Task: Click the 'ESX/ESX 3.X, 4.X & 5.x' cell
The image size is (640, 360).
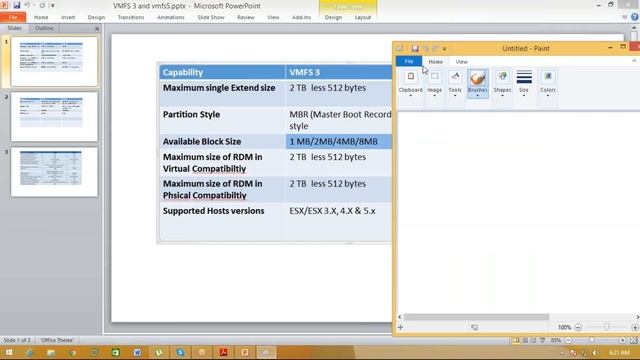Action: 339,222
